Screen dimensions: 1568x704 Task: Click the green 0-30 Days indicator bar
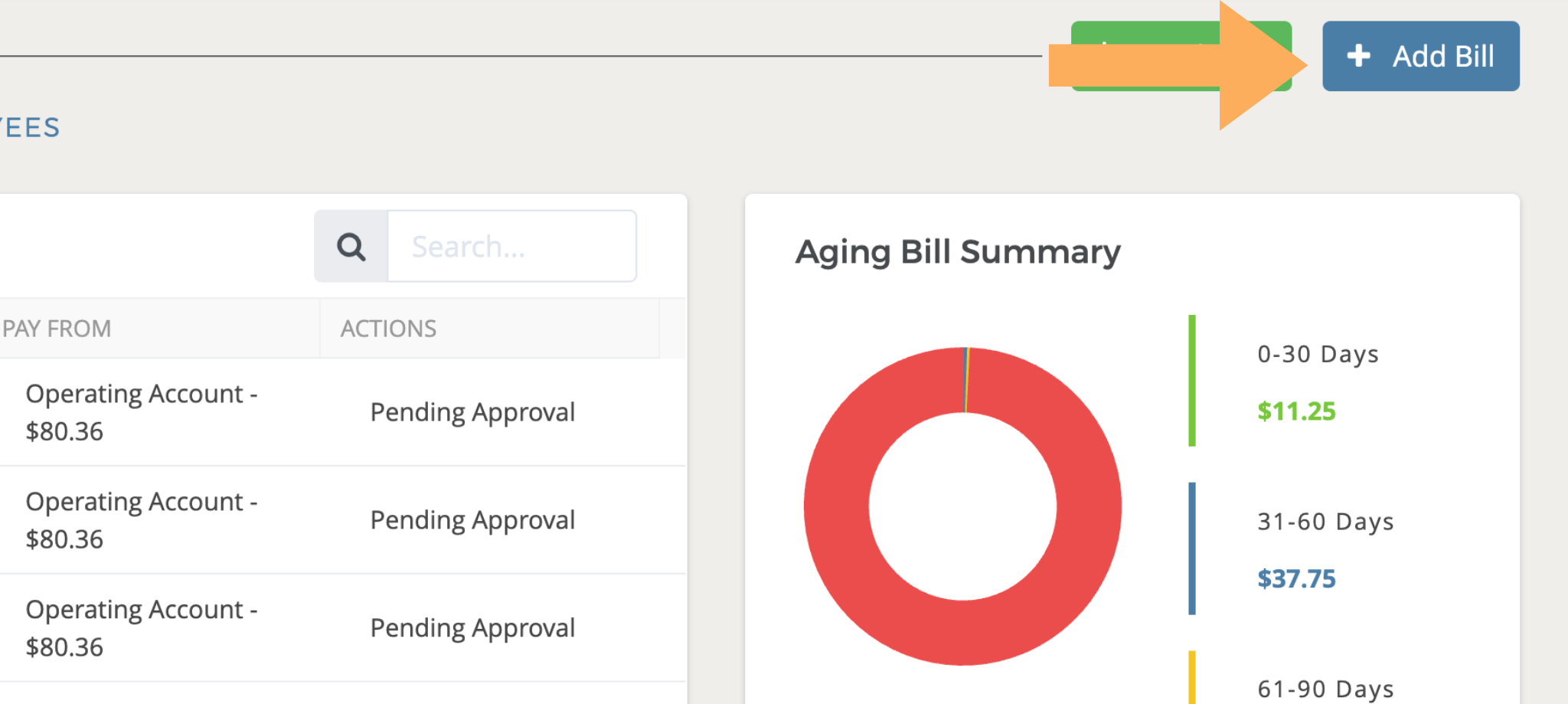pos(1192,381)
